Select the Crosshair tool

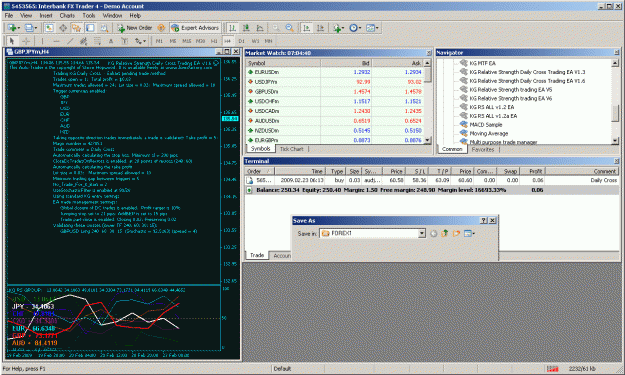coord(26,41)
